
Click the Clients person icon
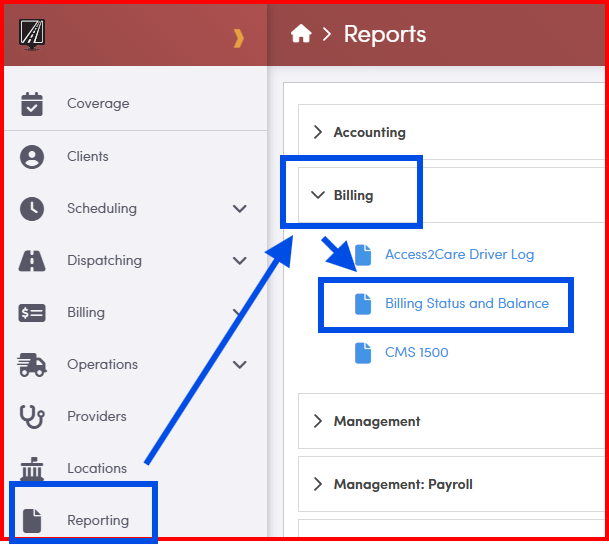pos(33,157)
